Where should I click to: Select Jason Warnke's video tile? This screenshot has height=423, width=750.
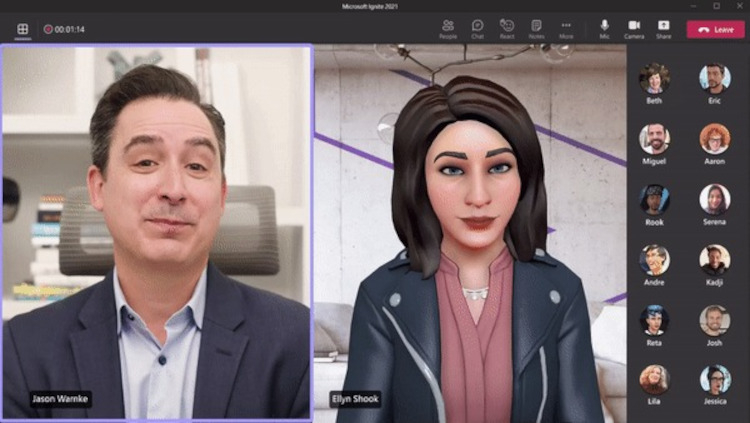click(x=157, y=230)
